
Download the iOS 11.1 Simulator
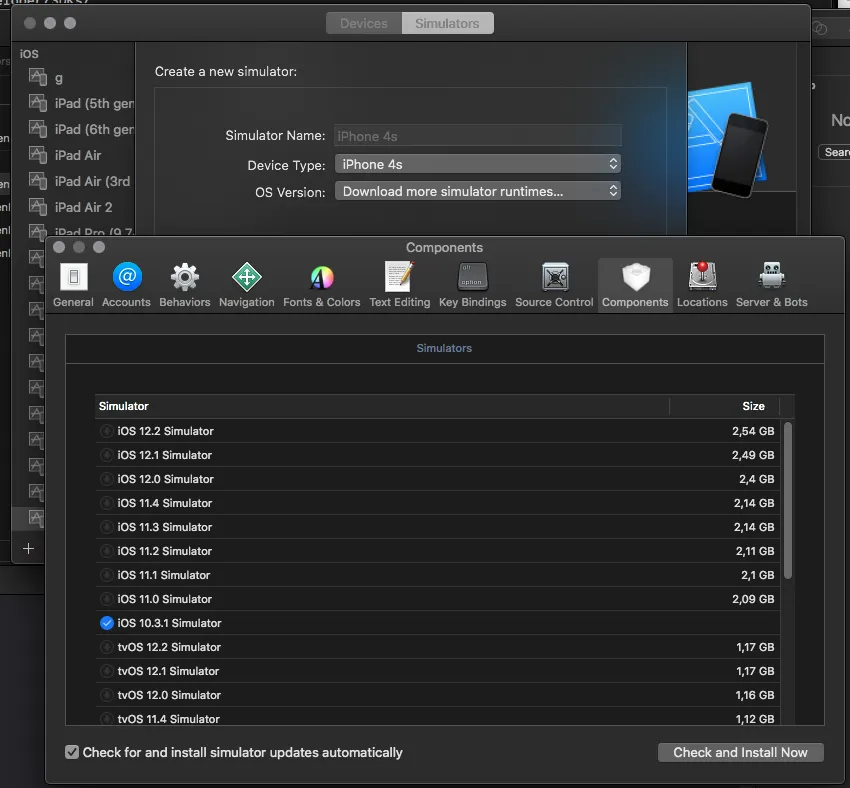pyautogui.click(x=106, y=575)
